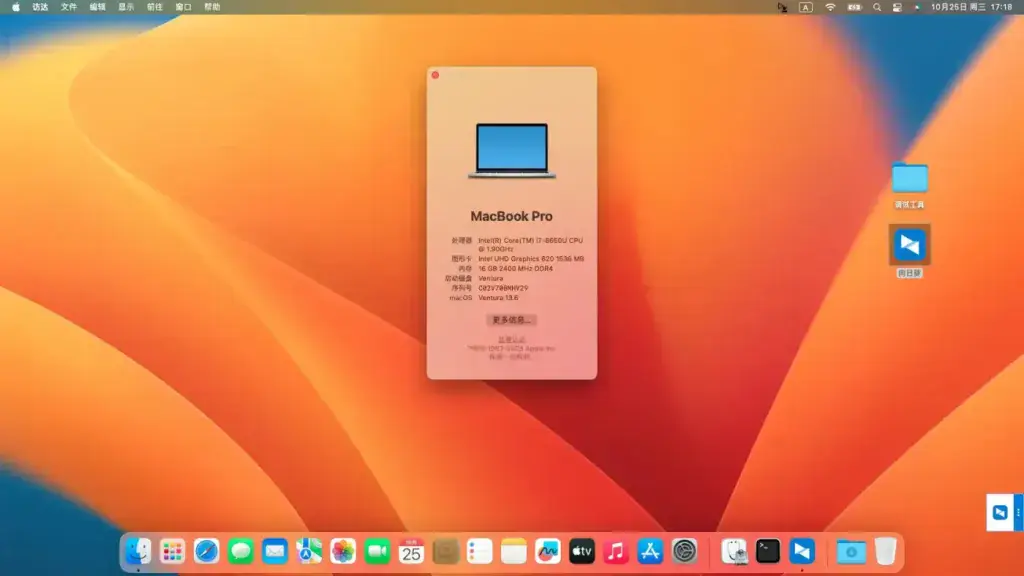
Task: Click the Wi-Fi status icon
Action: coord(830,7)
